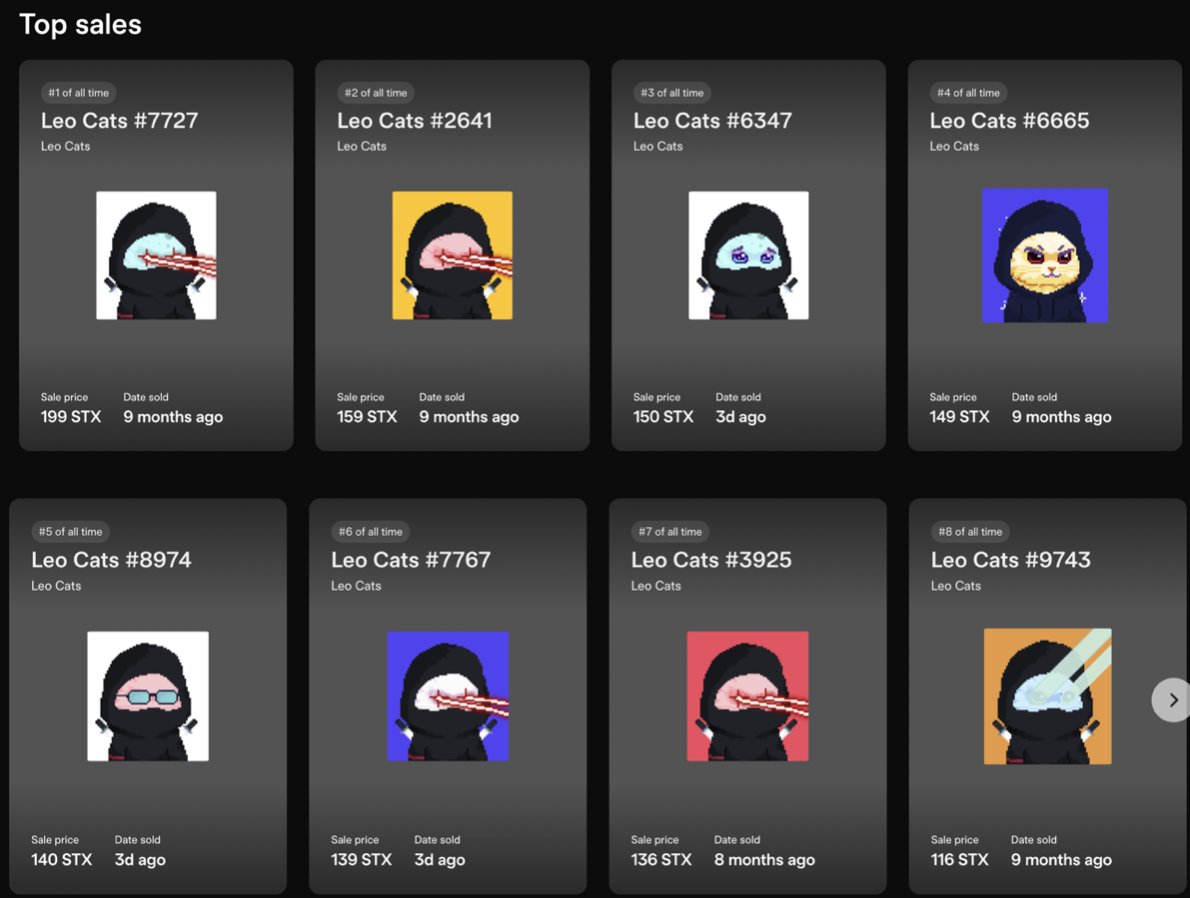The image size is (1190, 898).
Task: Click the 159 STX sale price
Action: 367,417
